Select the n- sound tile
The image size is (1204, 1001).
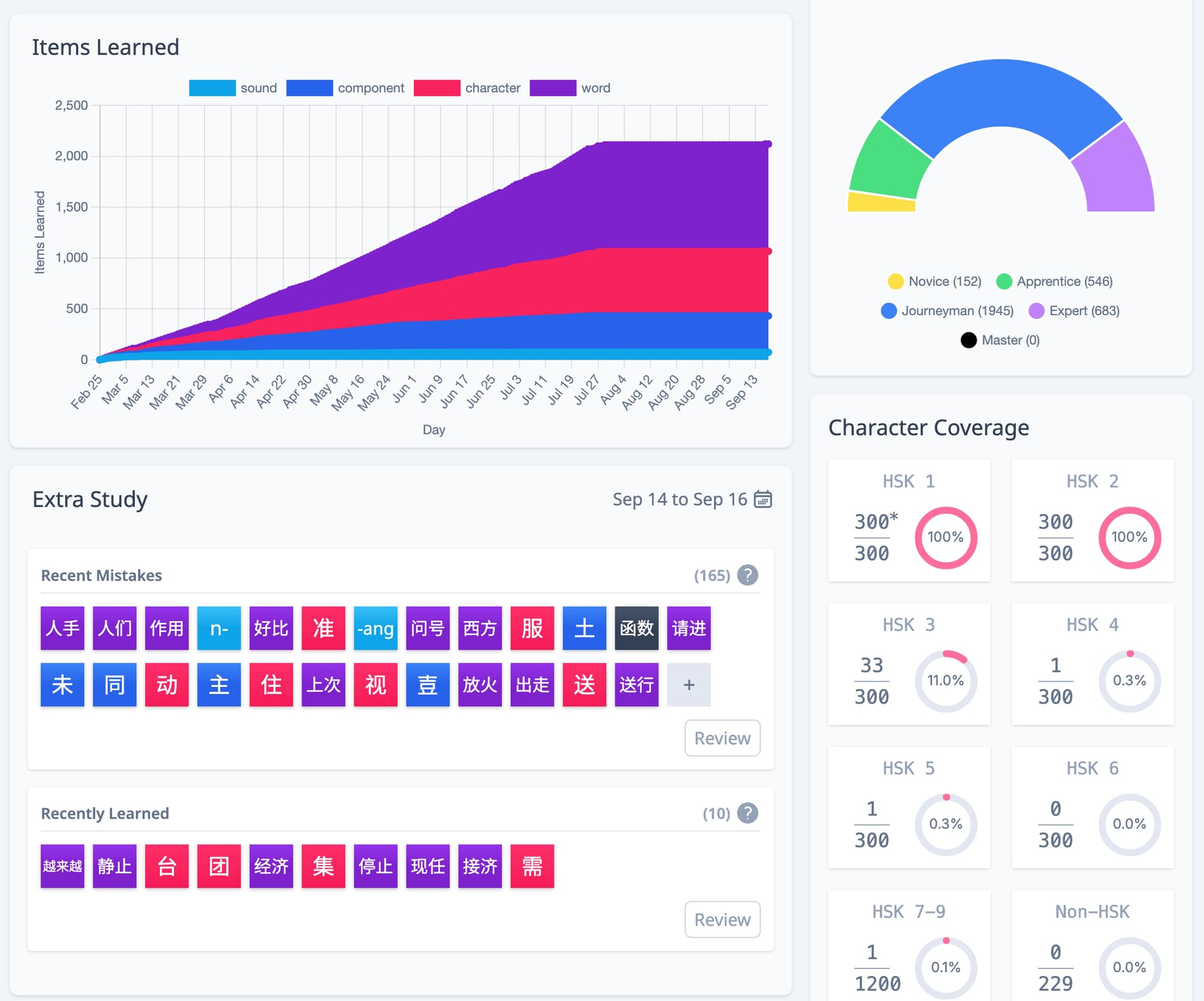click(x=219, y=628)
